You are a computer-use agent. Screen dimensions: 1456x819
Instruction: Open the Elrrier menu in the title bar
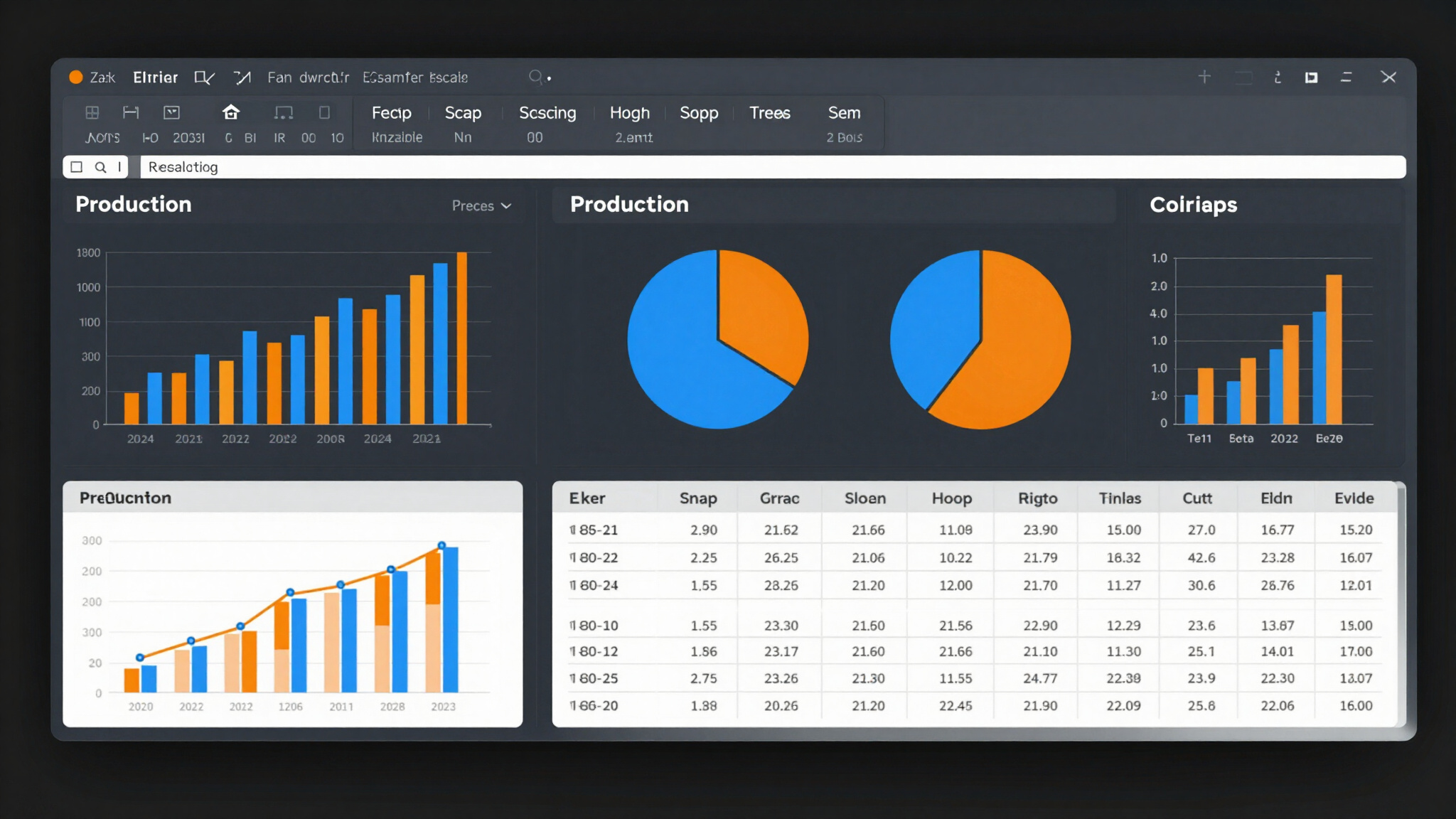click(155, 77)
